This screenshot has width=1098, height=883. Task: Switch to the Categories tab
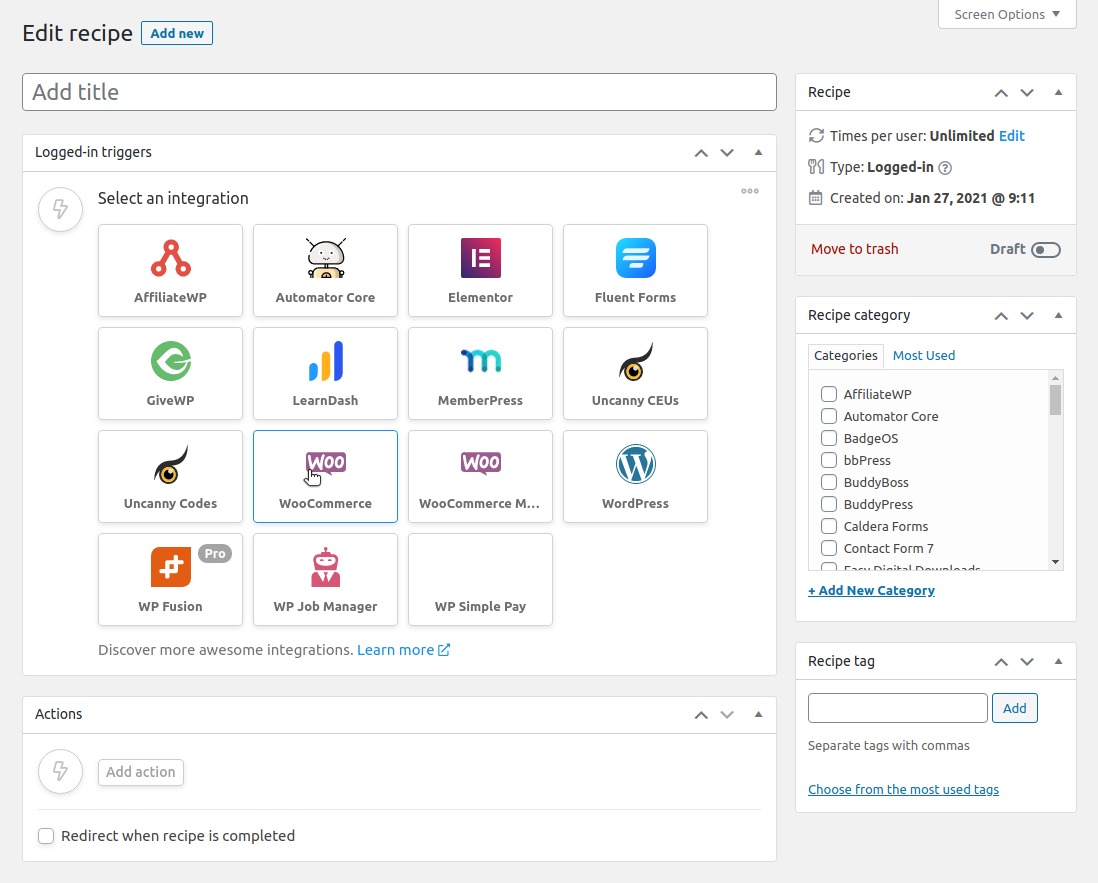coord(845,356)
